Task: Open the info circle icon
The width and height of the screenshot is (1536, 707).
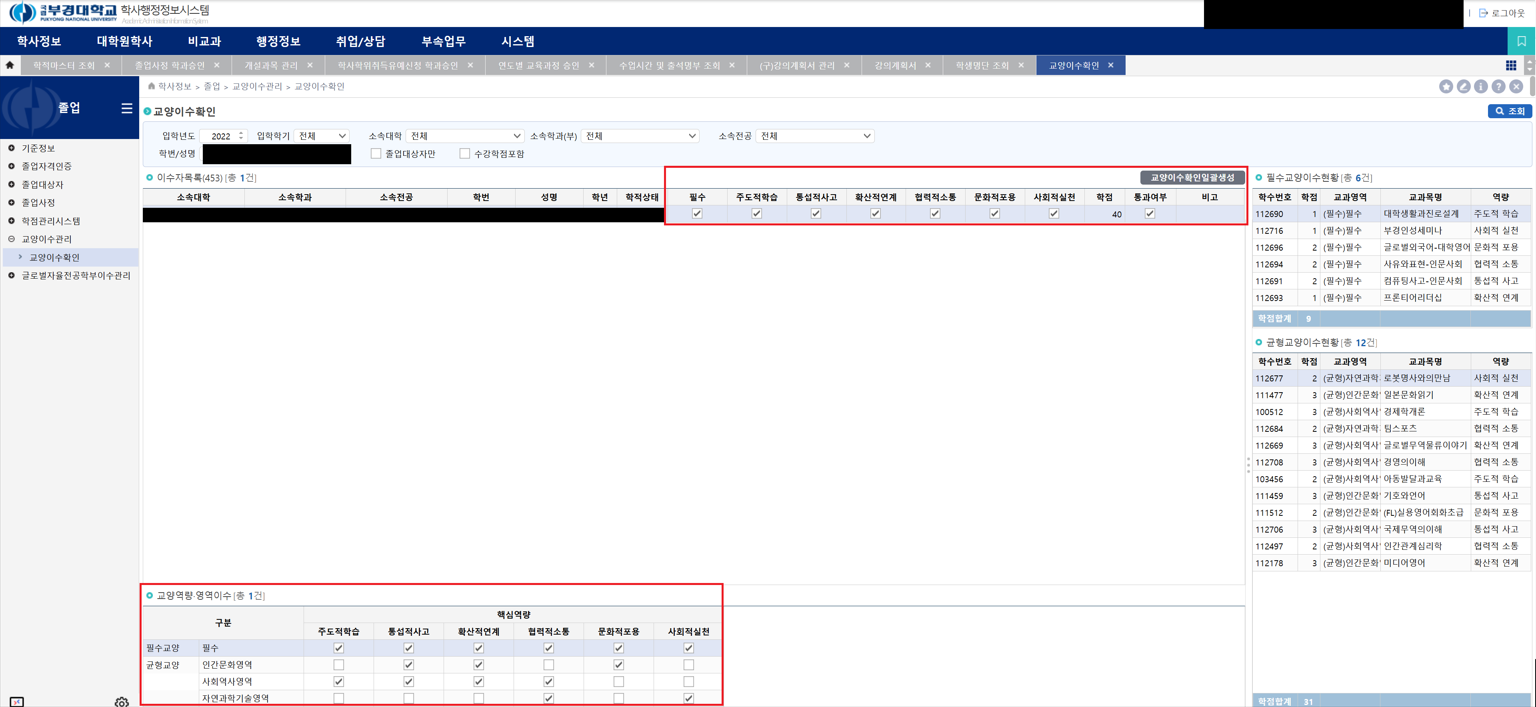Action: (x=1481, y=87)
